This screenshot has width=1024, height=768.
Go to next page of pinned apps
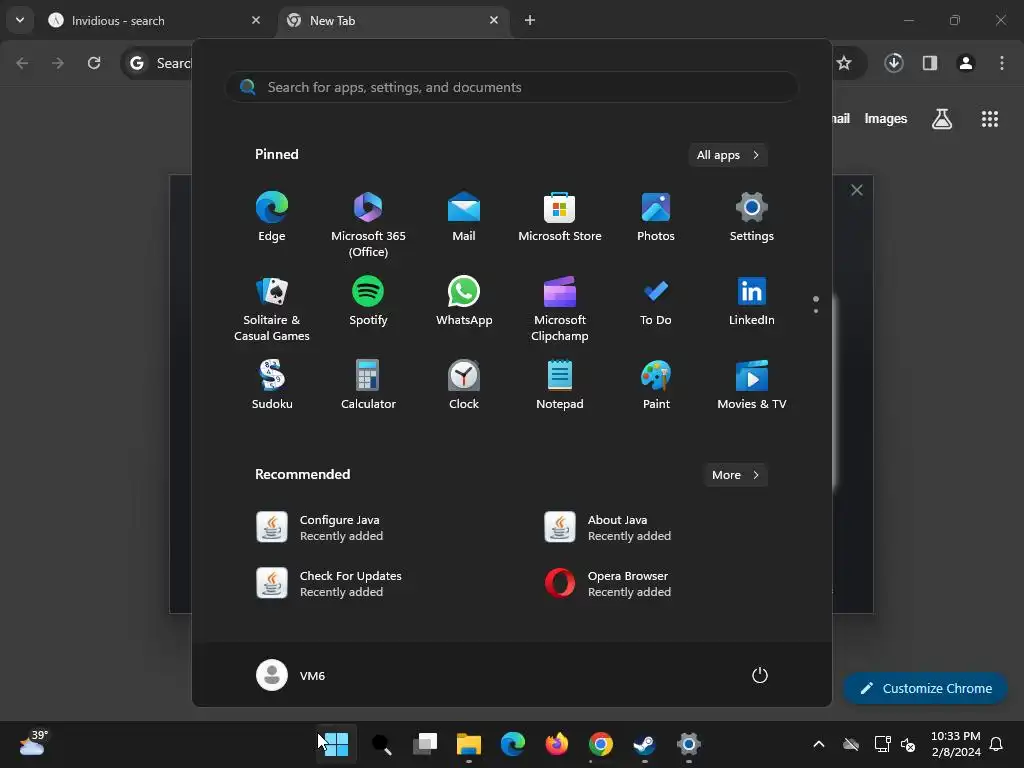coord(816,311)
